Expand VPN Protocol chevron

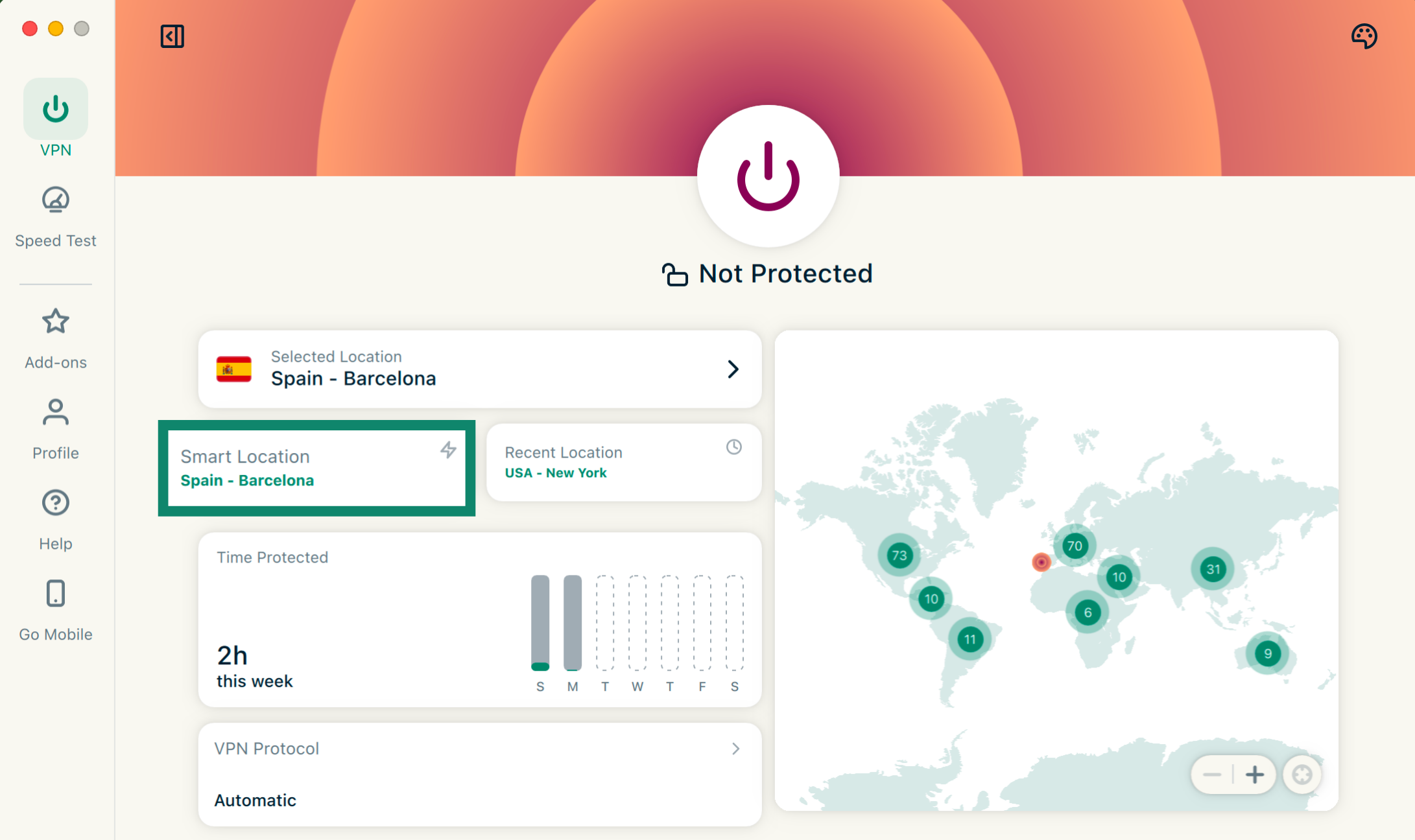tap(736, 749)
